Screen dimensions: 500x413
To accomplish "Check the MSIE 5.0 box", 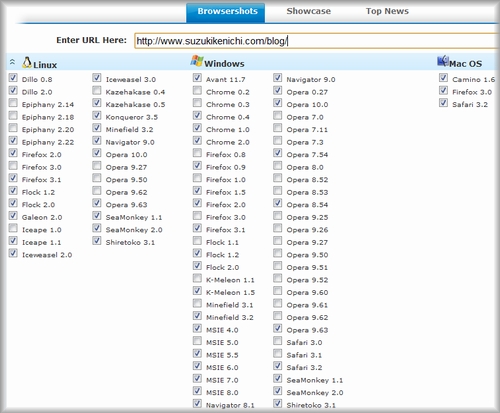I will click(x=197, y=341).
